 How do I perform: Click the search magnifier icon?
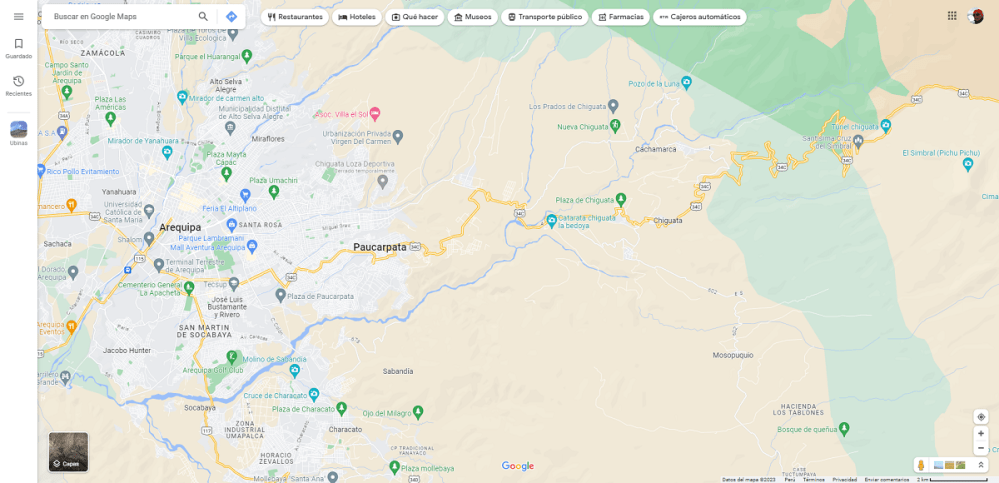pos(203,17)
